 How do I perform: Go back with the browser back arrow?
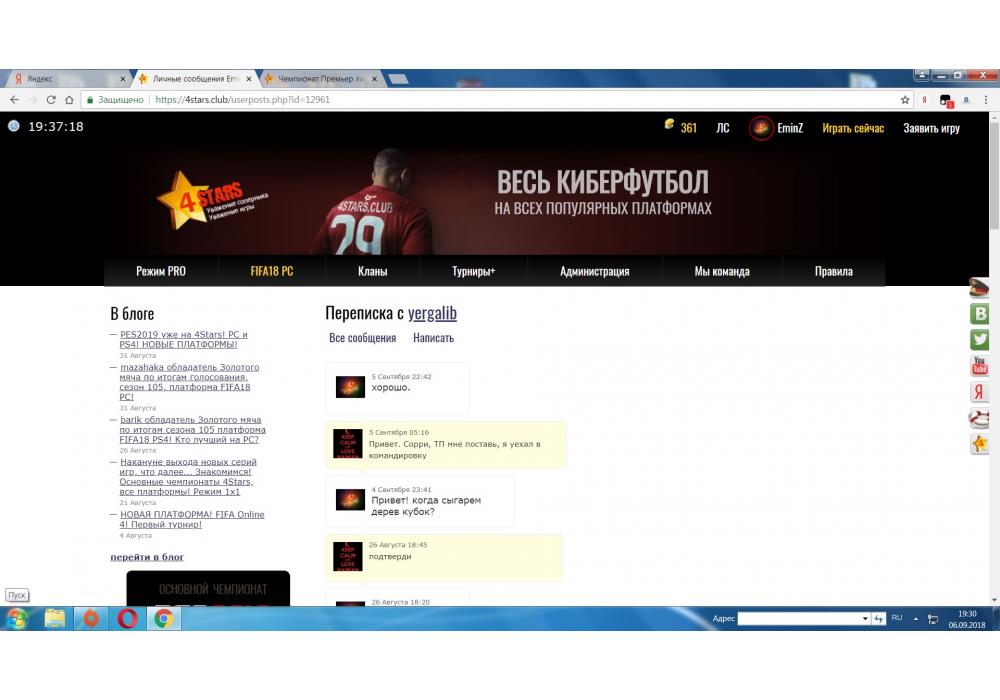[x=15, y=99]
